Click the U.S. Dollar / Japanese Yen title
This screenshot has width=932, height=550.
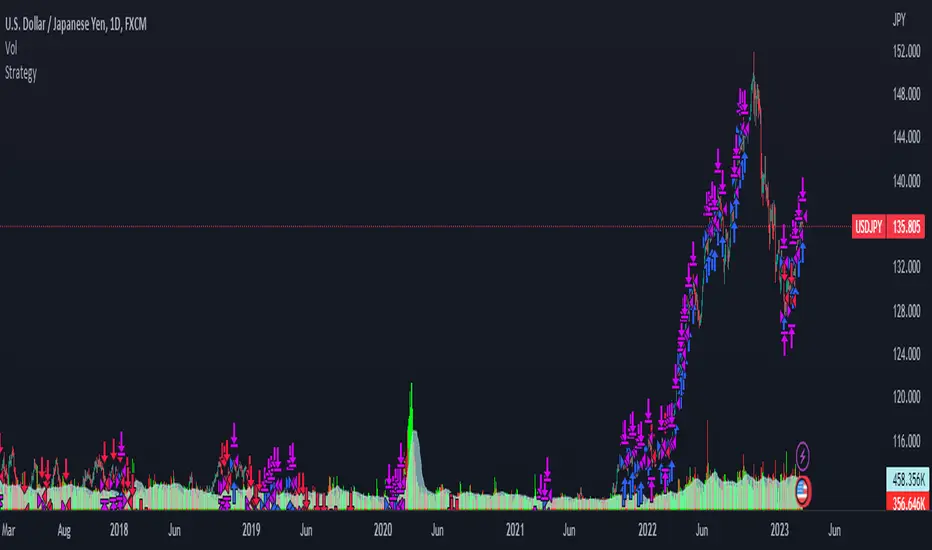(75, 24)
